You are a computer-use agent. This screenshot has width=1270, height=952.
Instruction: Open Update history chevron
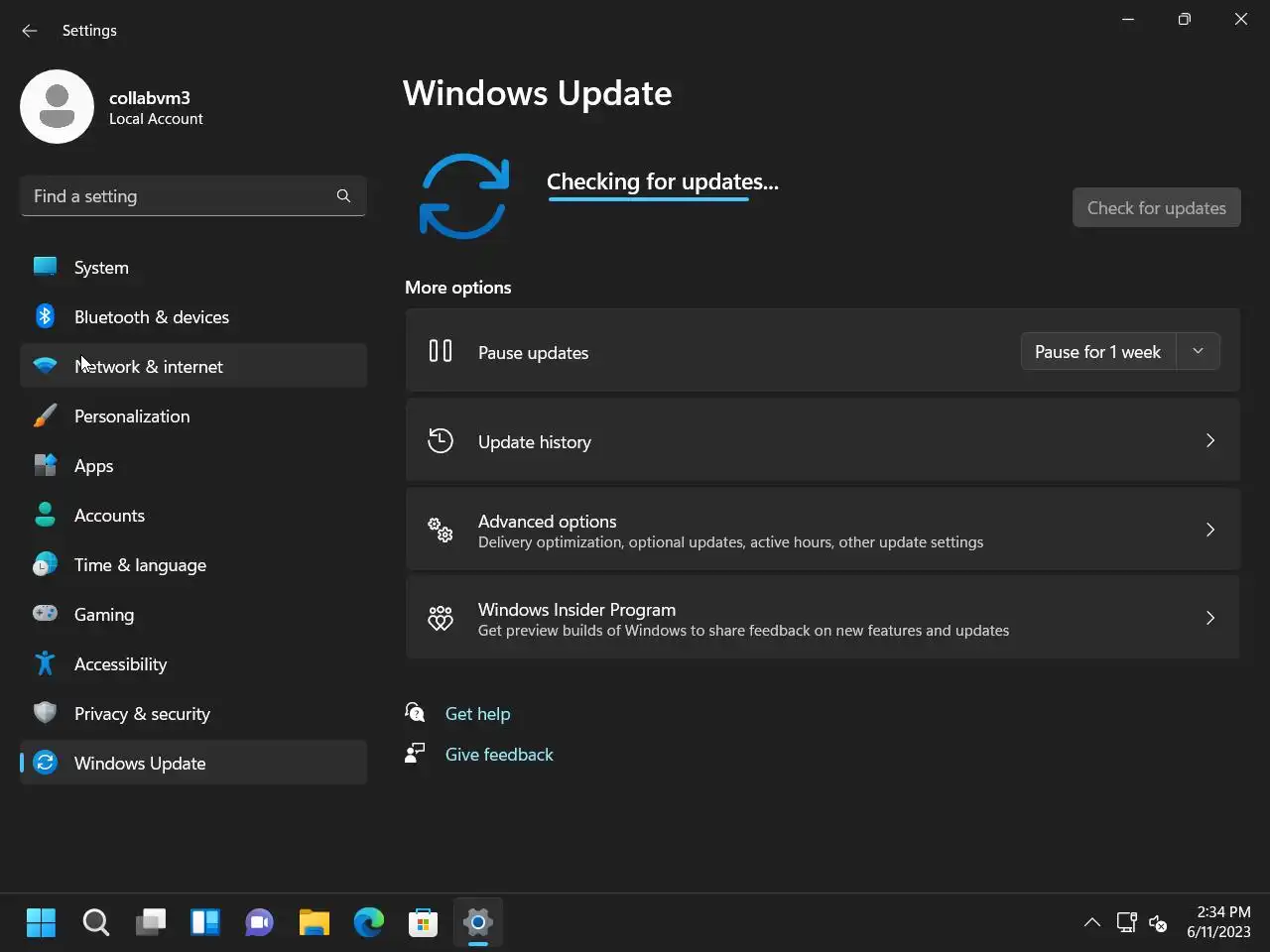(x=1209, y=440)
